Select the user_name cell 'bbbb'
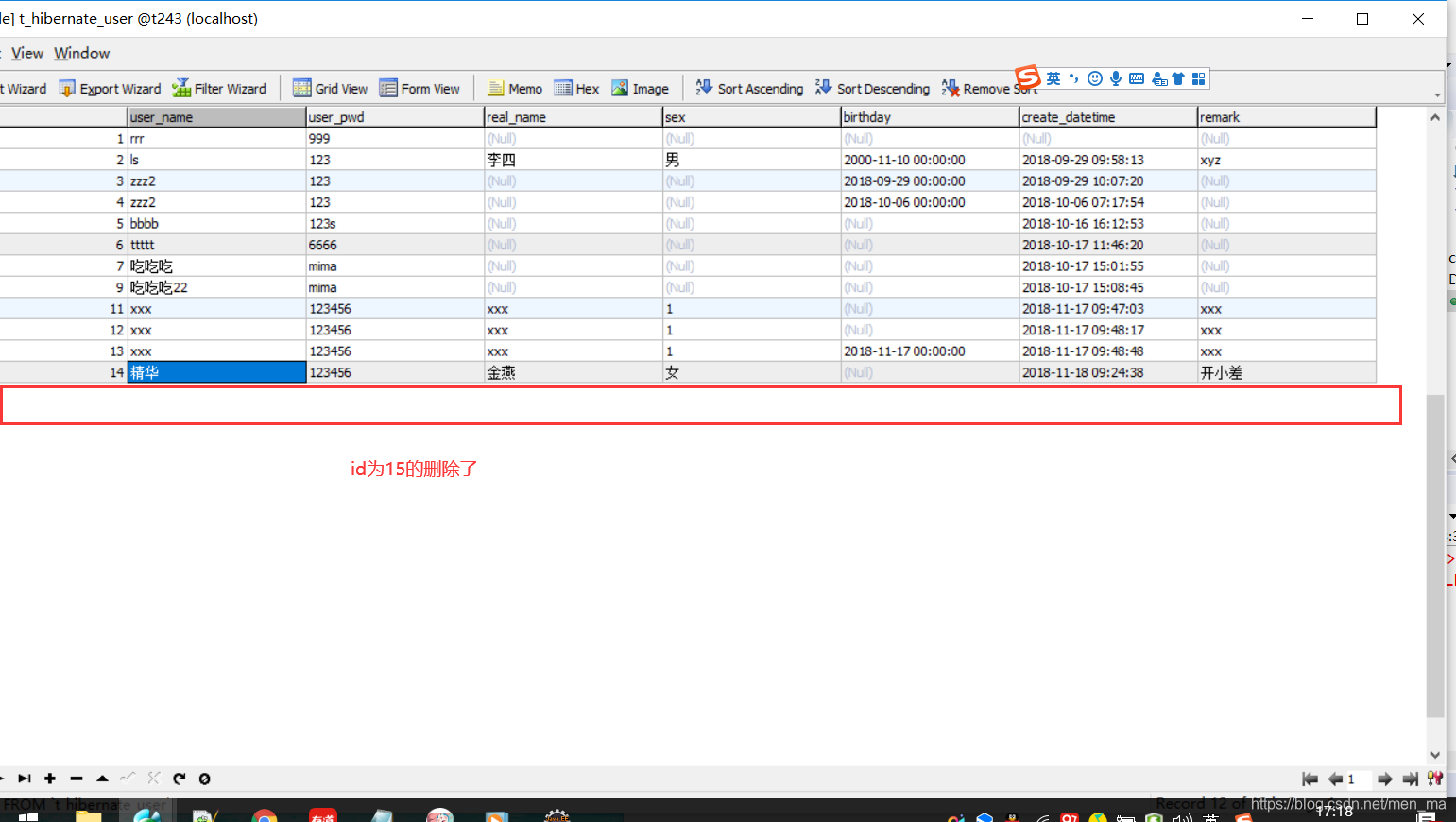1456x822 pixels. click(216, 224)
